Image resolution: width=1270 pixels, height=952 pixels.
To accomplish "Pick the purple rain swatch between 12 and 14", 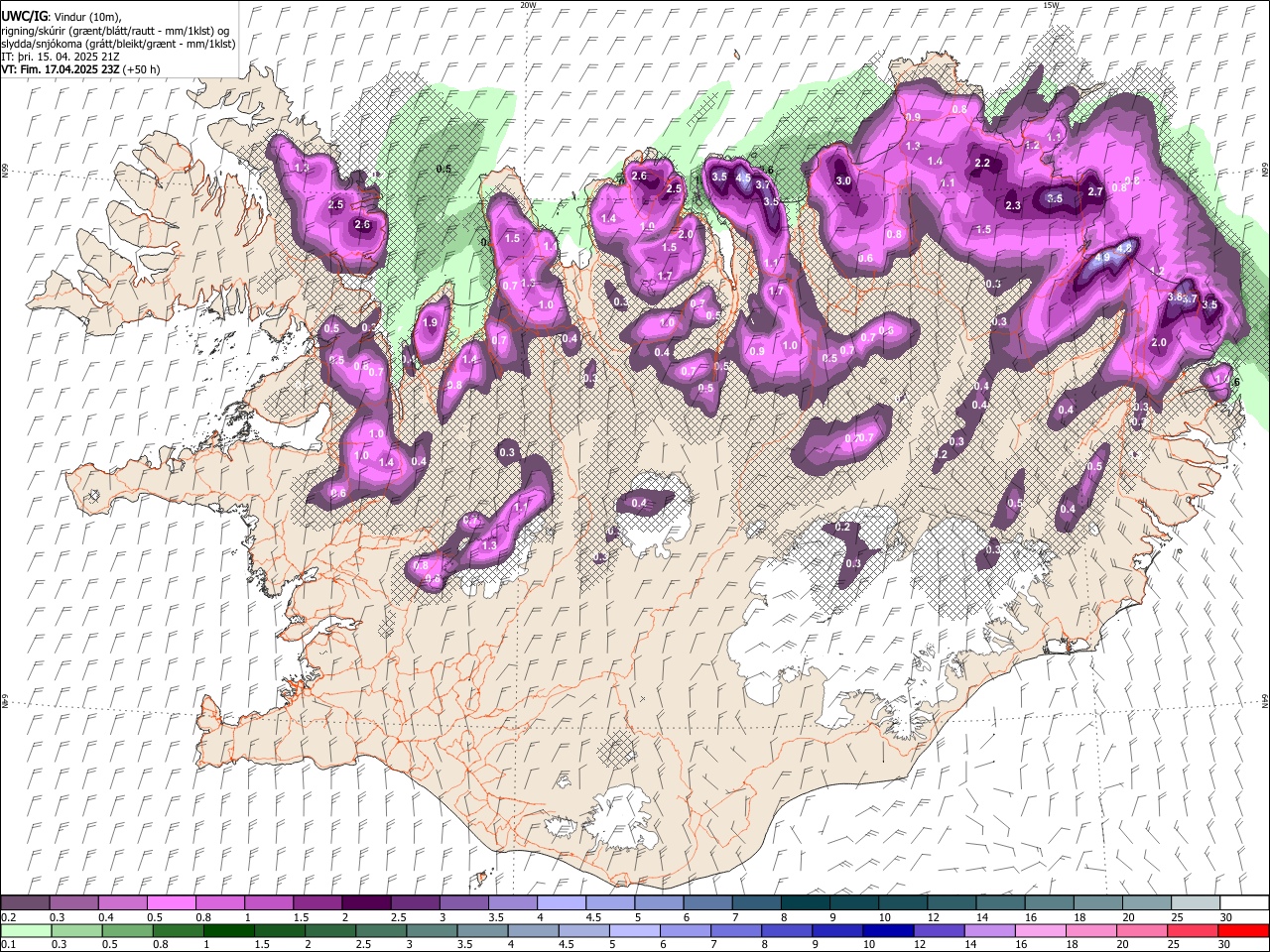I will 938,930.
